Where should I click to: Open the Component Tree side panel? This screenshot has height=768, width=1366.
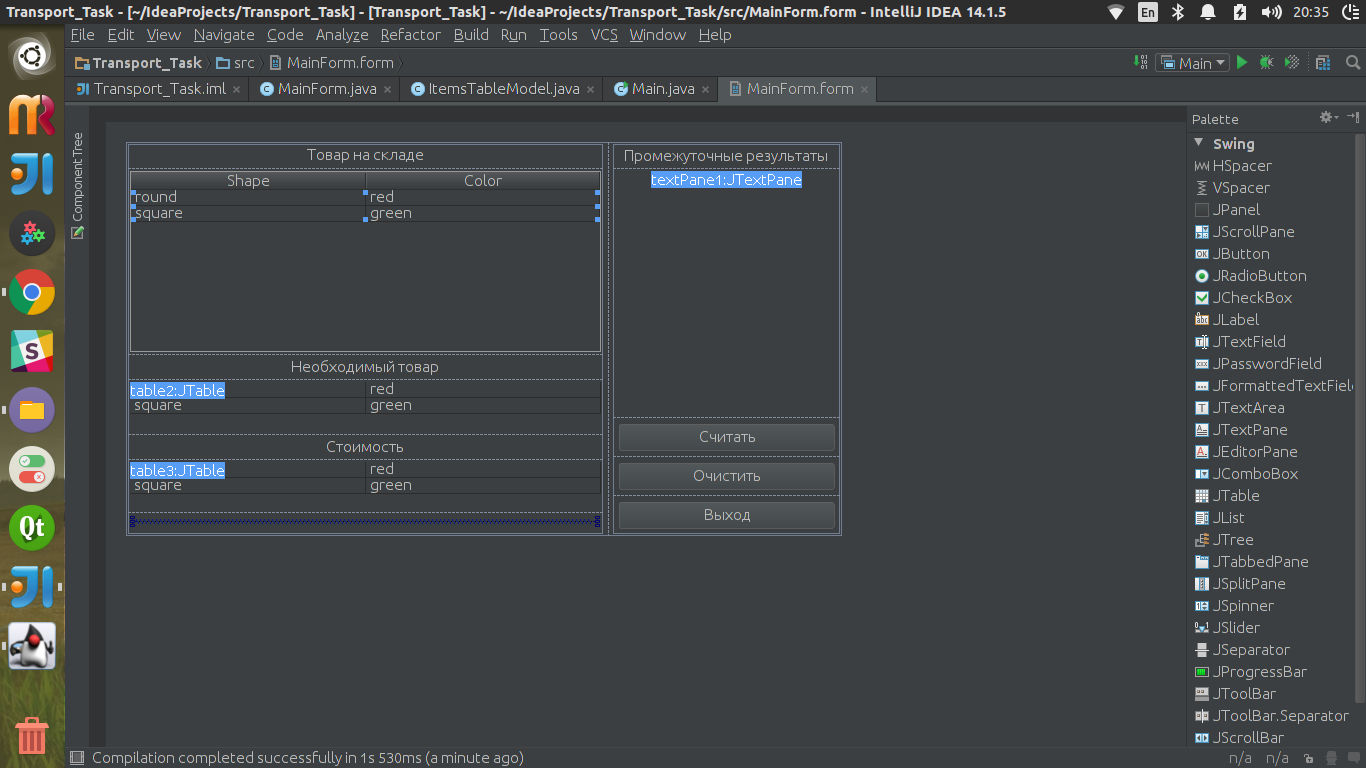pos(77,185)
